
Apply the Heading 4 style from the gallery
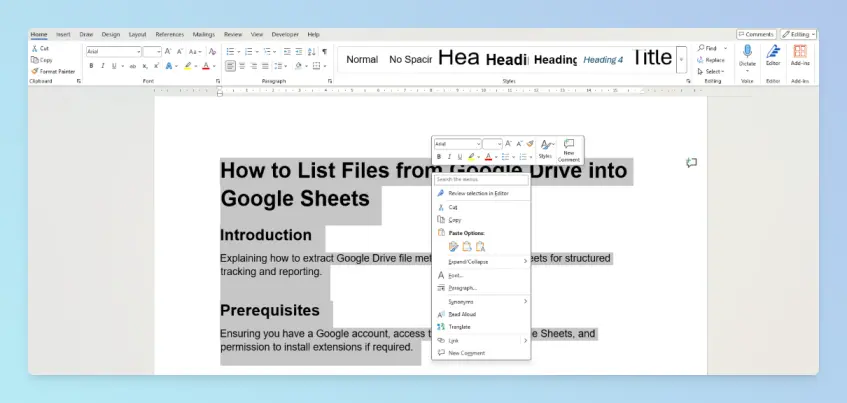(603, 59)
